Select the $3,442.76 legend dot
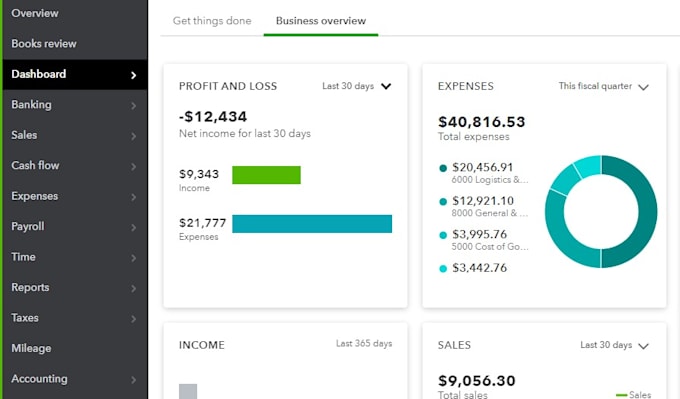 (443, 268)
